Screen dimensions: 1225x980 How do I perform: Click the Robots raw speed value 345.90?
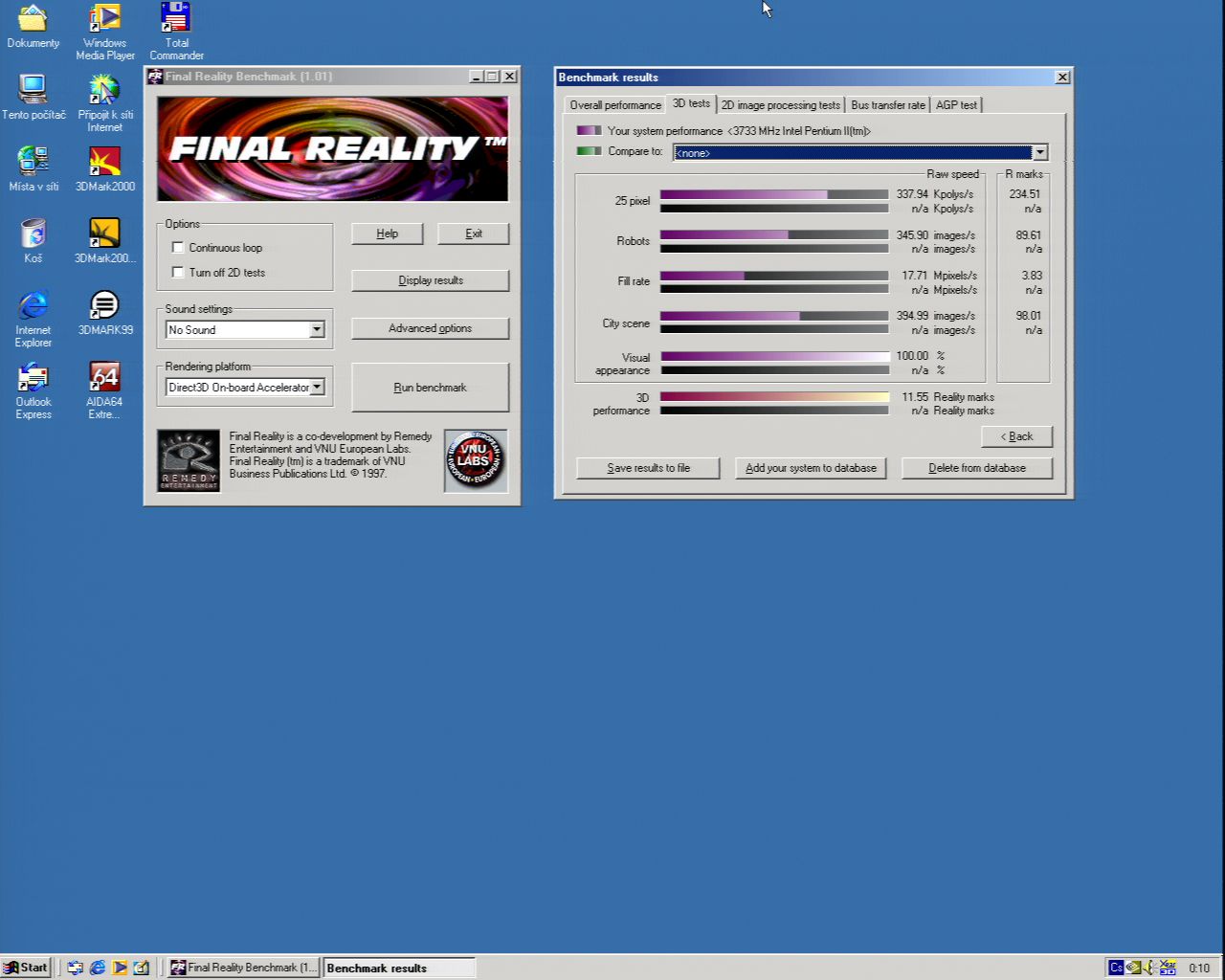click(912, 234)
